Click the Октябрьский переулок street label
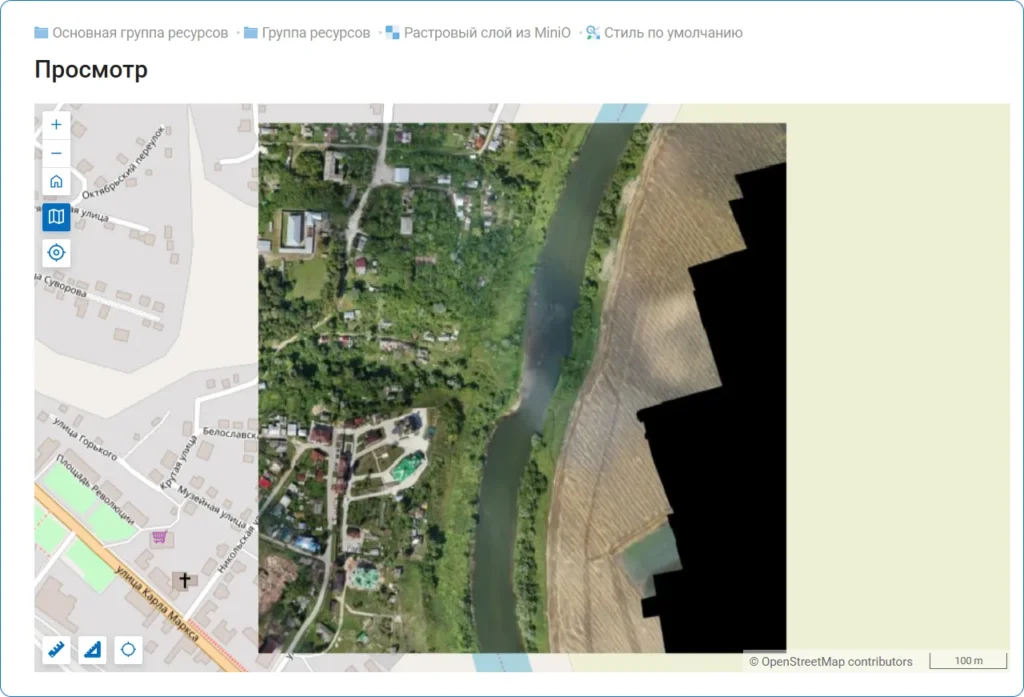This screenshot has height=697, width=1024. [123, 163]
